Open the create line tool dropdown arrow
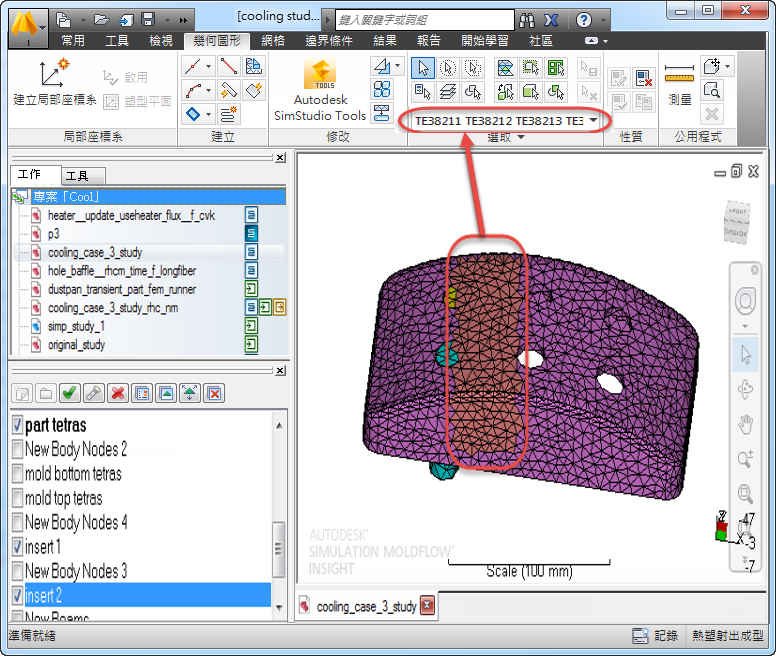This screenshot has width=776, height=656. pos(209,66)
